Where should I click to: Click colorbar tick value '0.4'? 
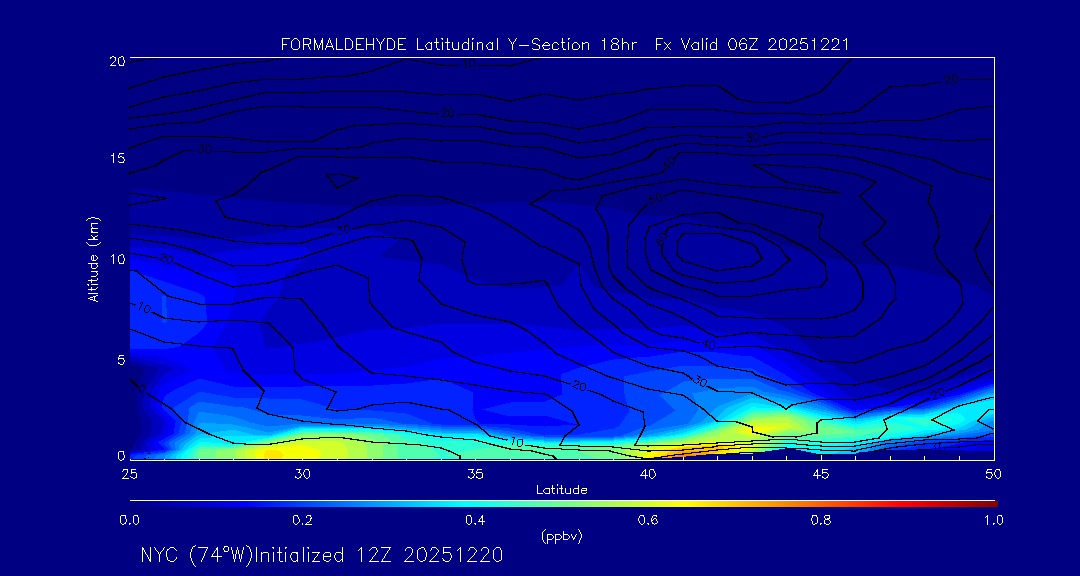475,520
